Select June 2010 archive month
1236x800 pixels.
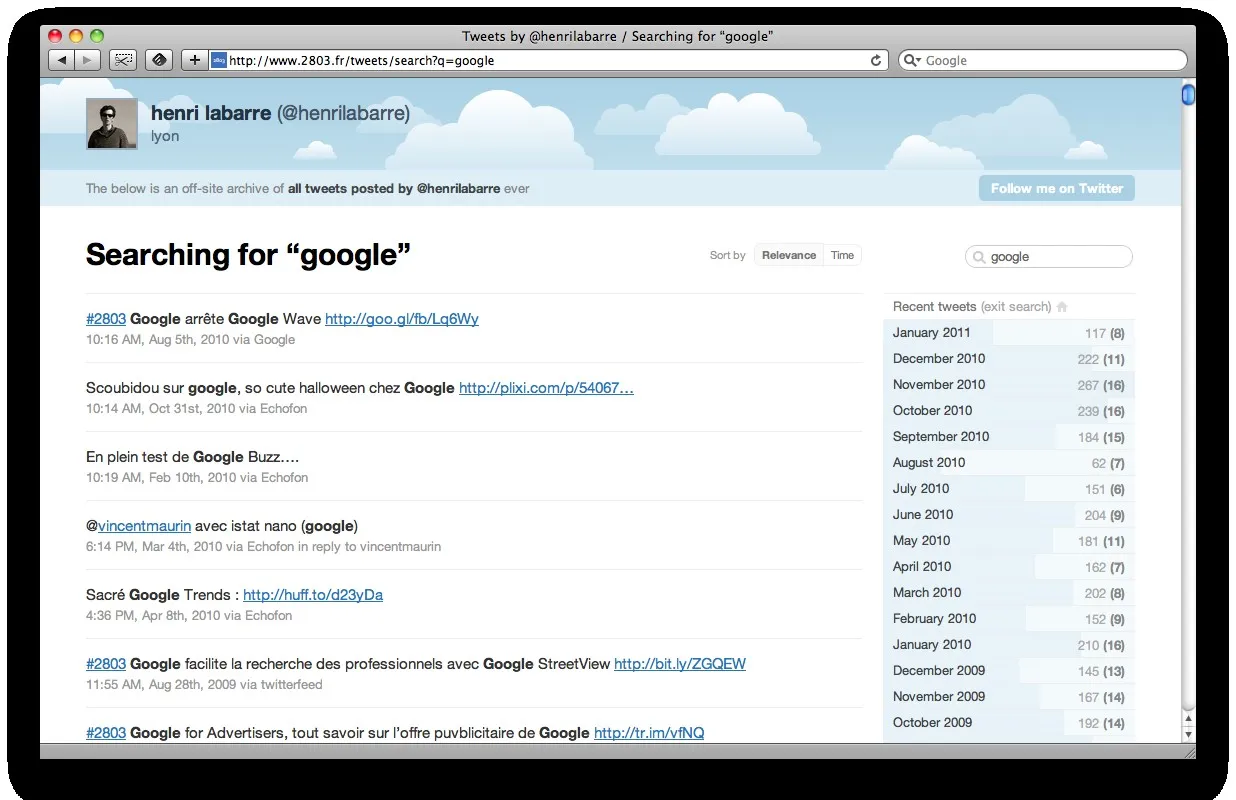coord(1009,515)
